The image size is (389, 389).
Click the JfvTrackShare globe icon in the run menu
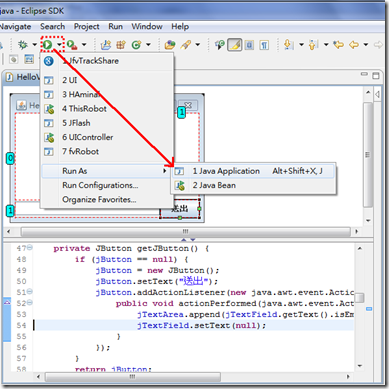point(49,61)
